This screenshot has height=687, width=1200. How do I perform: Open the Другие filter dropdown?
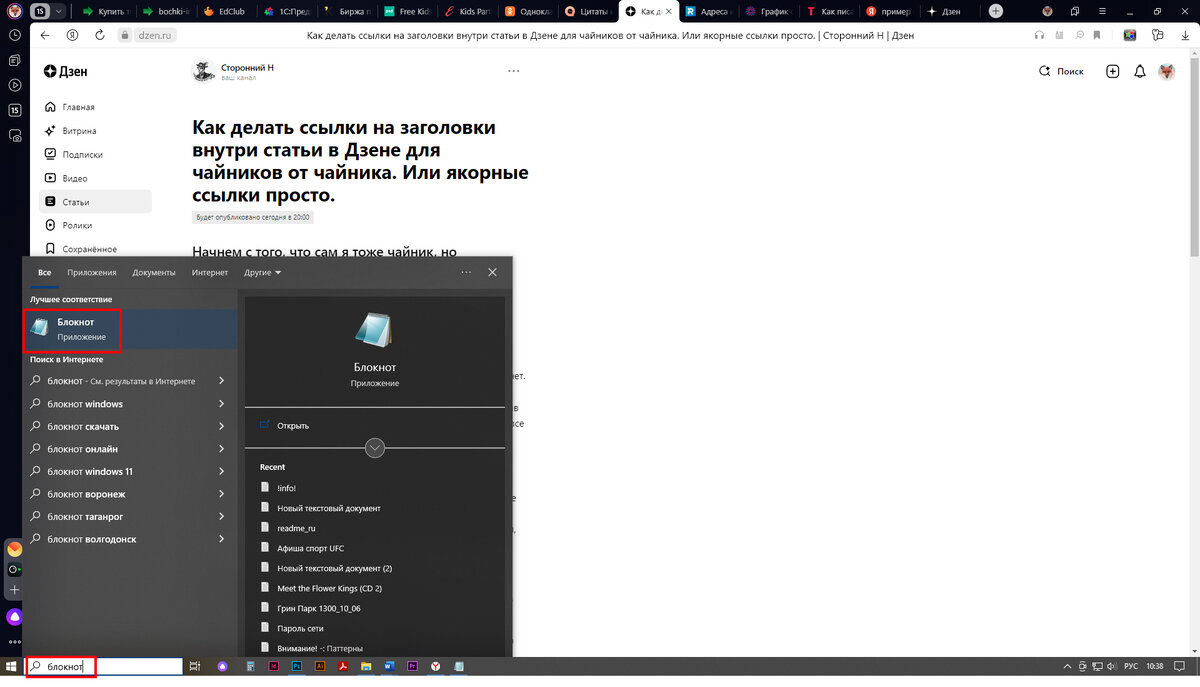tap(263, 272)
